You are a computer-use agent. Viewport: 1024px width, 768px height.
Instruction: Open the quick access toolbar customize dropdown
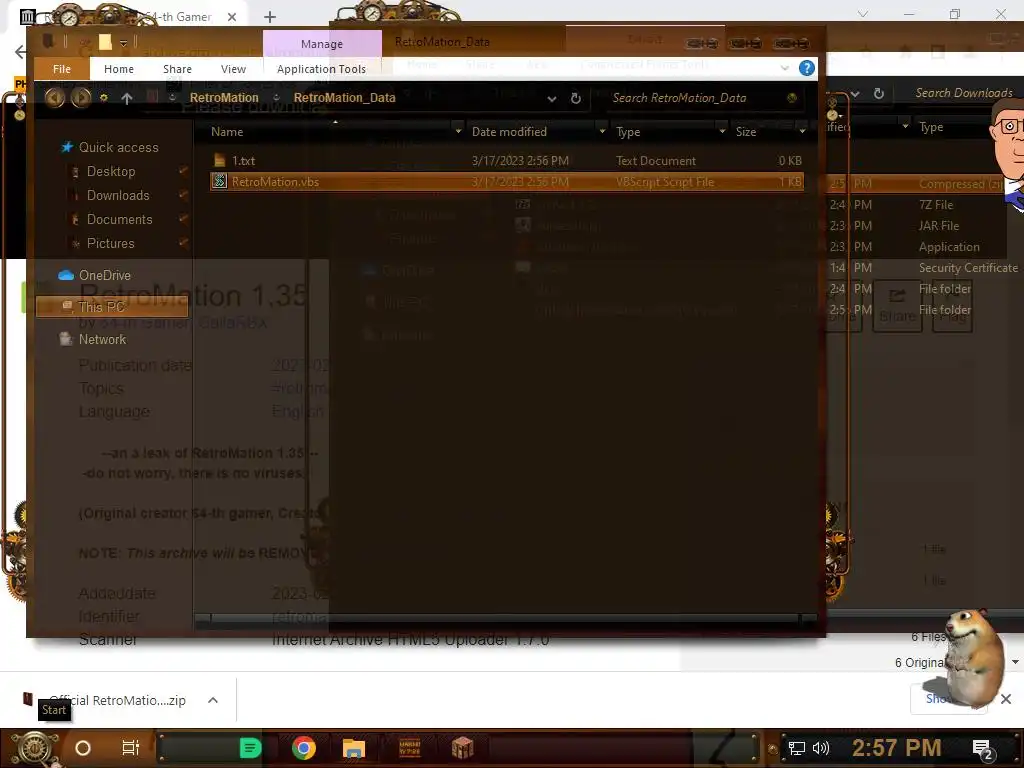(x=123, y=43)
